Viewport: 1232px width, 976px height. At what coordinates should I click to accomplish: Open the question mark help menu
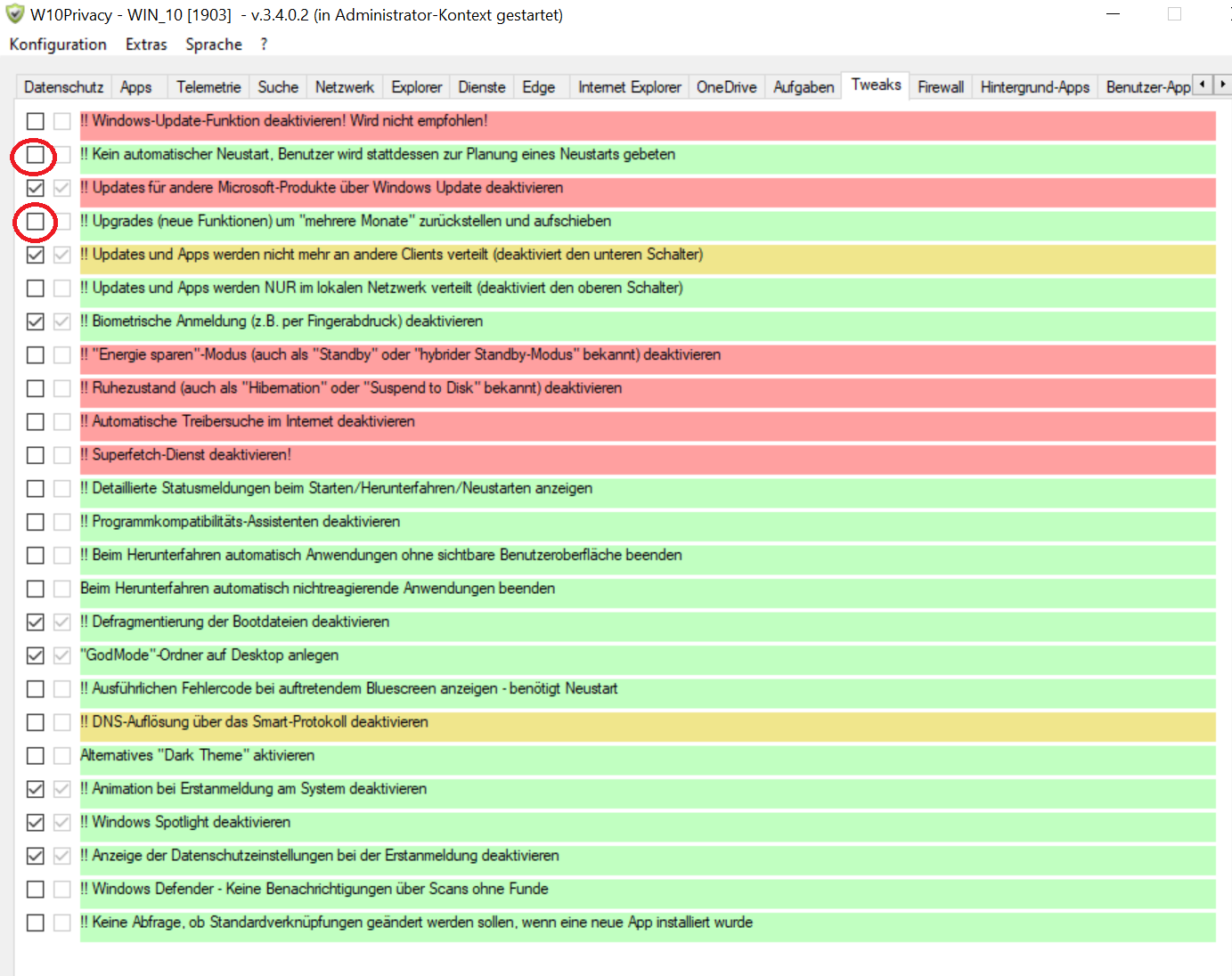pos(264,45)
